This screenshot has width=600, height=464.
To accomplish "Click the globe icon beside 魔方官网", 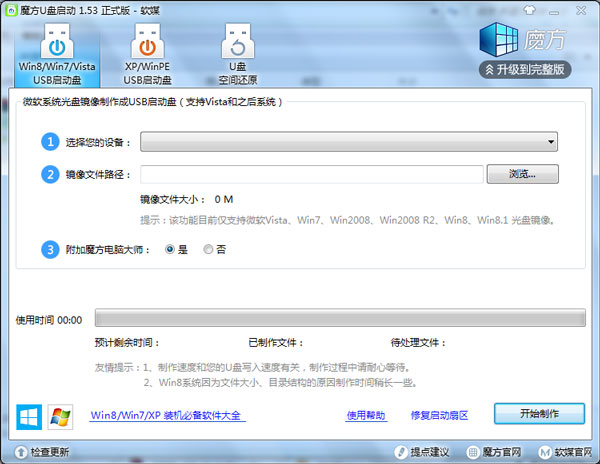I will (x=473, y=453).
